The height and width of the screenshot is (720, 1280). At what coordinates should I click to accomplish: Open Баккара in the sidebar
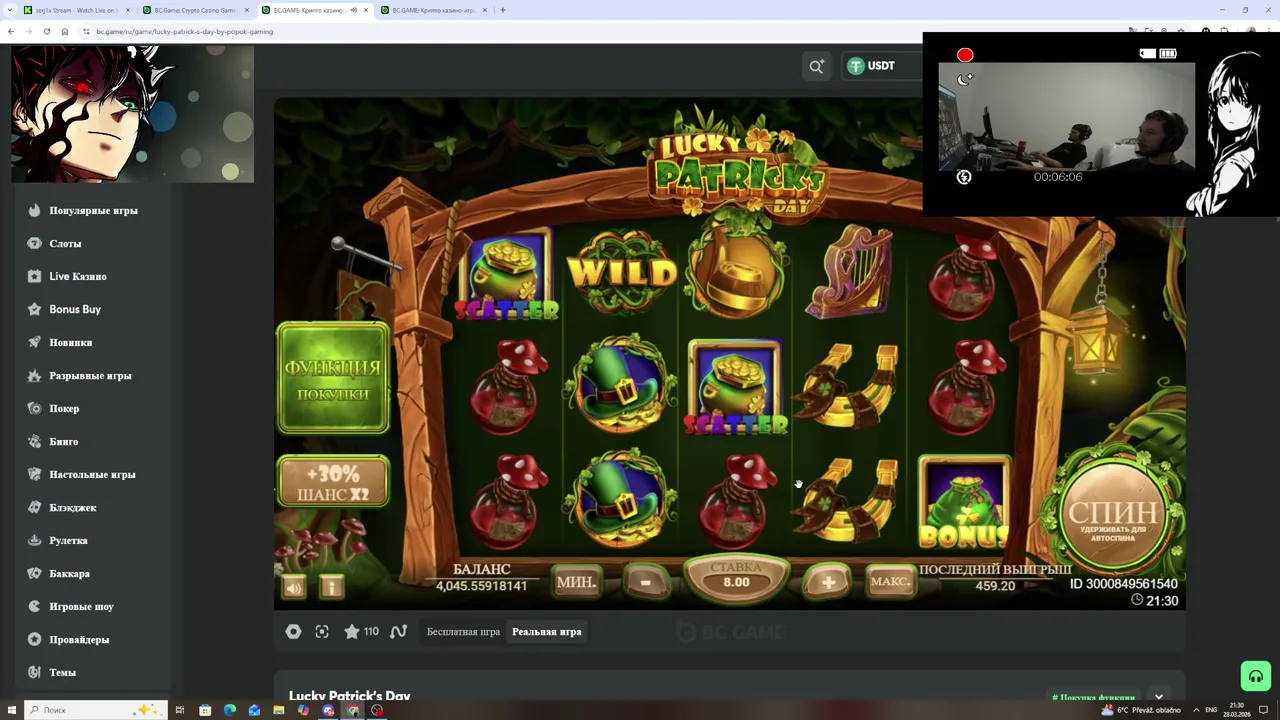tap(70, 573)
